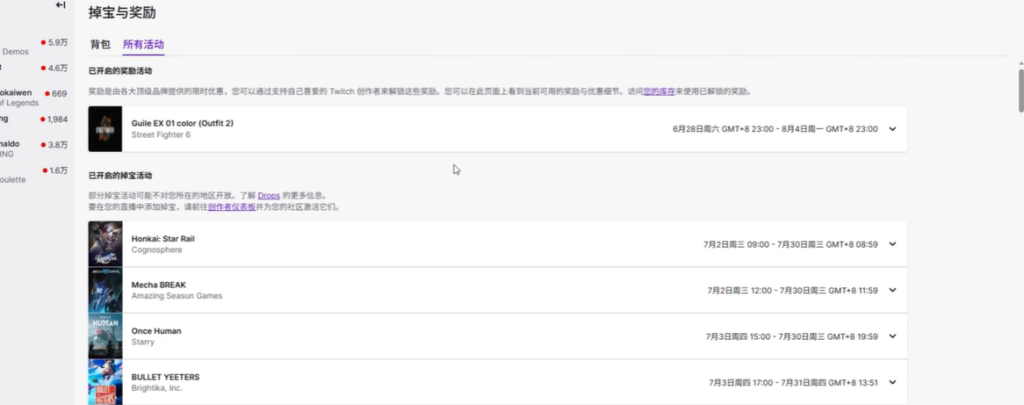Click the Street Fighter 6 thumbnail
The height and width of the screenshot is (405, 1024).
pyautogui.click(x=105, y=129)
